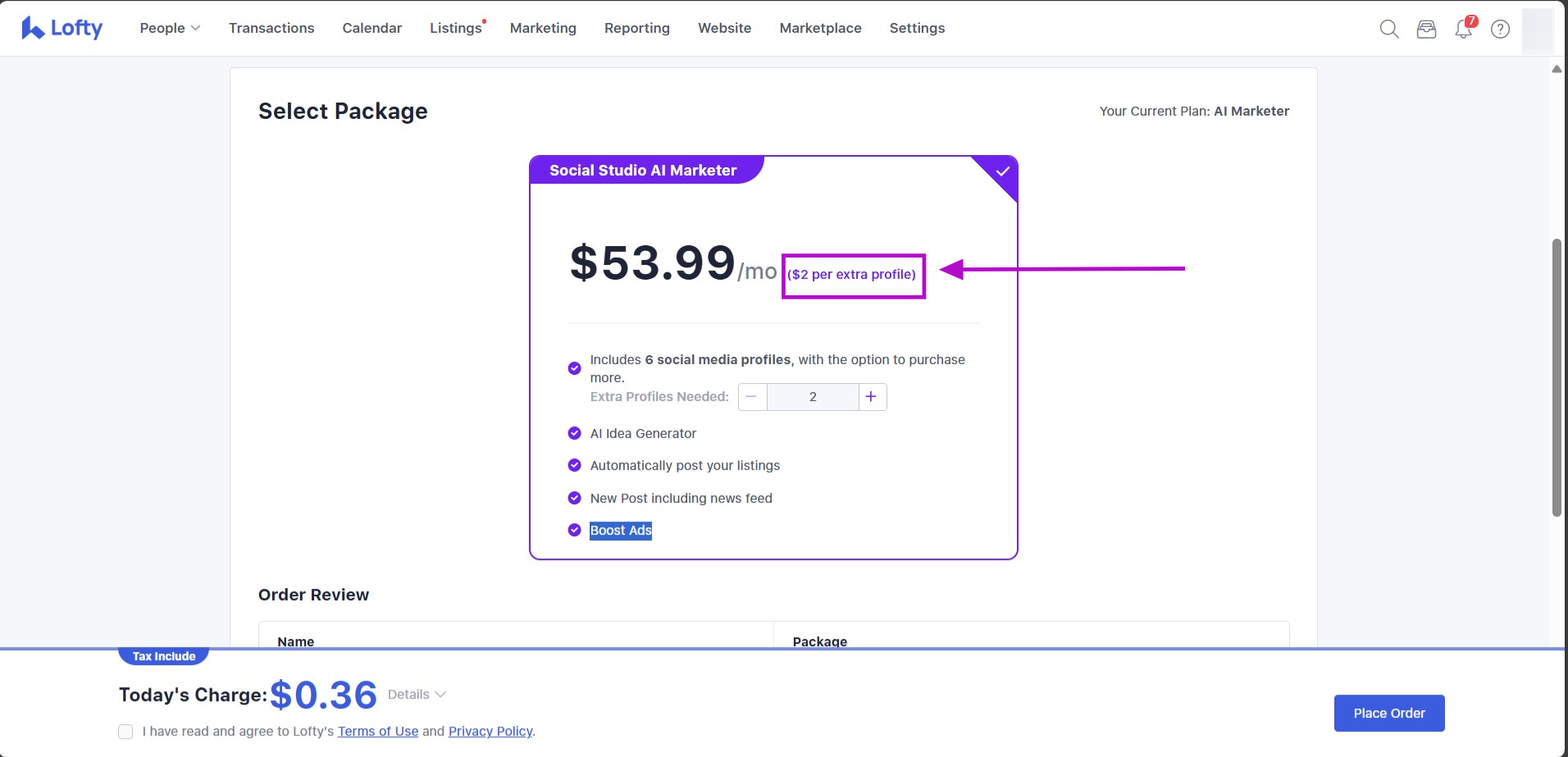Screen dimensions: 1568x757
Task: Click the help question mark icon
Action: (x=1500, y=29)
